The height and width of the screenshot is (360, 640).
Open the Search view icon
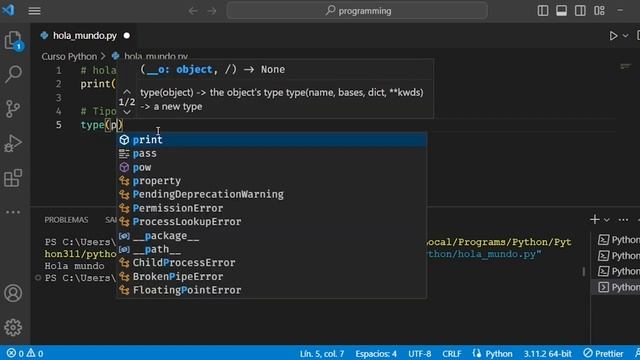(13, 74)
